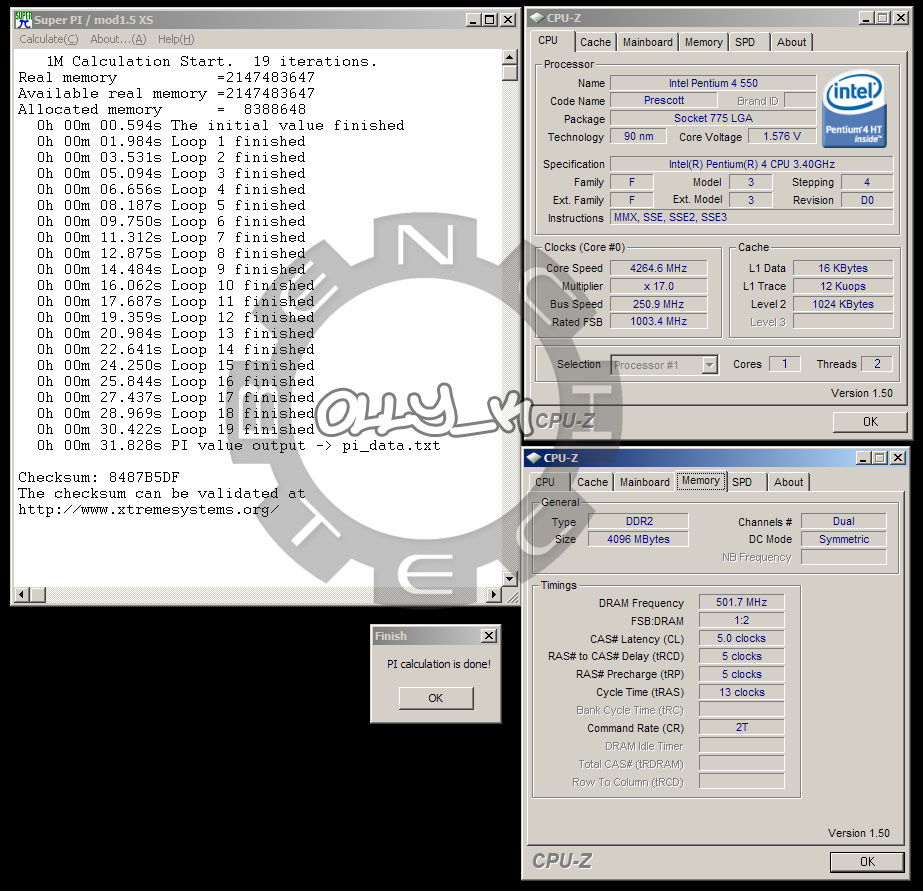Expand the Processor #1 selection dropdown

click(710, 365)
